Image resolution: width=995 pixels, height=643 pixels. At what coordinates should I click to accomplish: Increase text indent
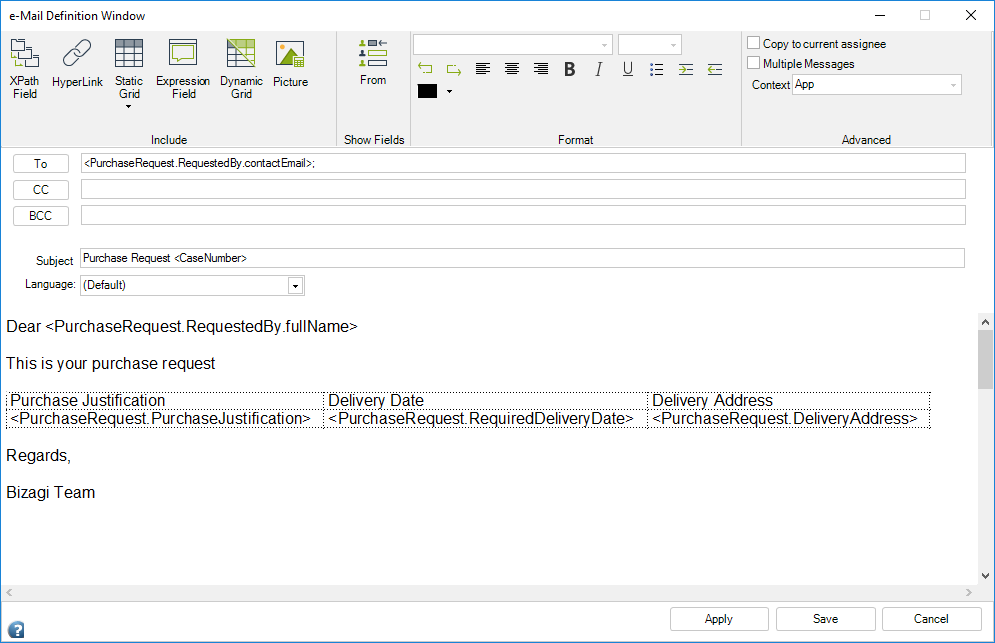pos(686,69)
